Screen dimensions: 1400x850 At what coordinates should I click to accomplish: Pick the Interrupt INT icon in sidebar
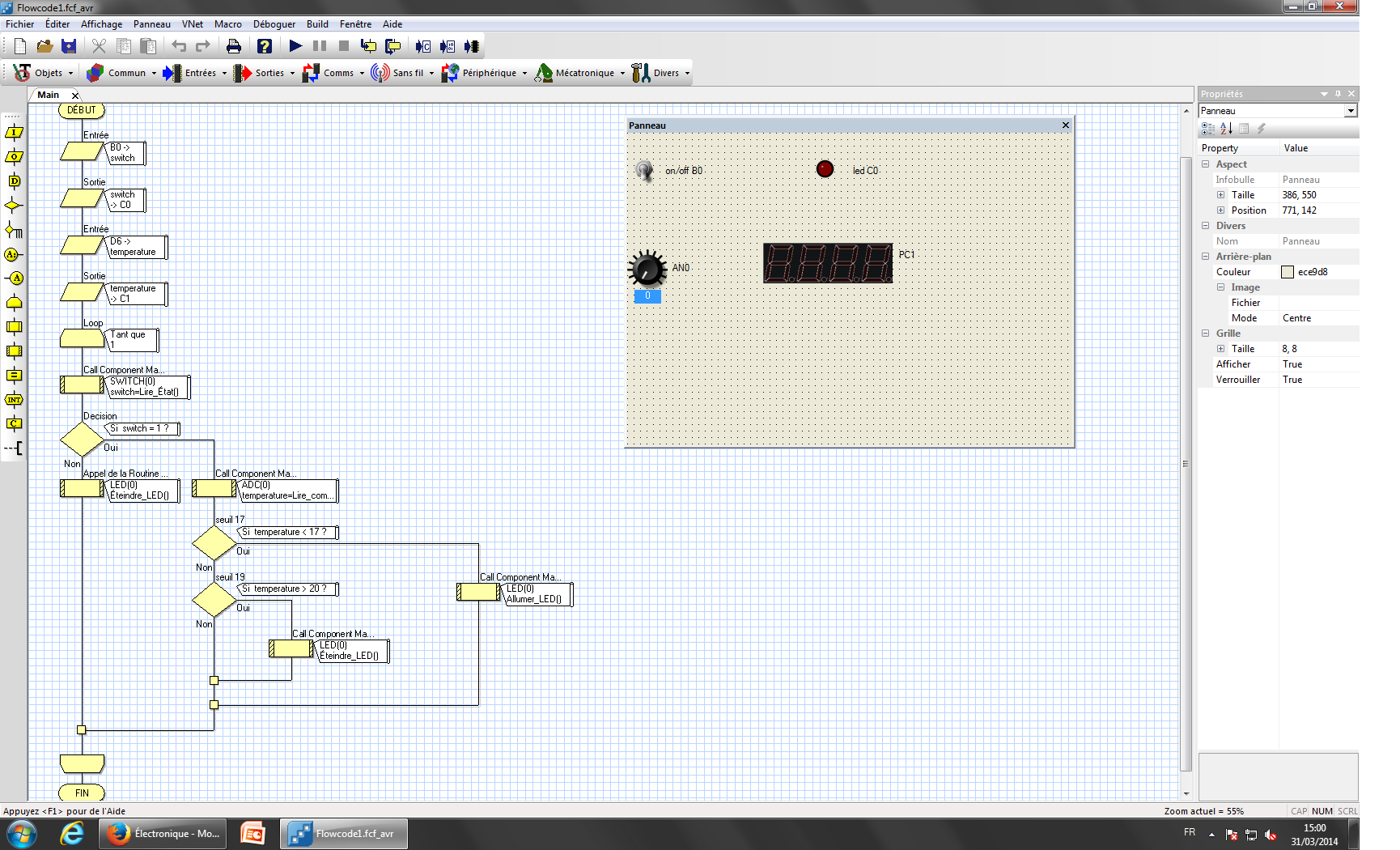(x=14, y=400)
